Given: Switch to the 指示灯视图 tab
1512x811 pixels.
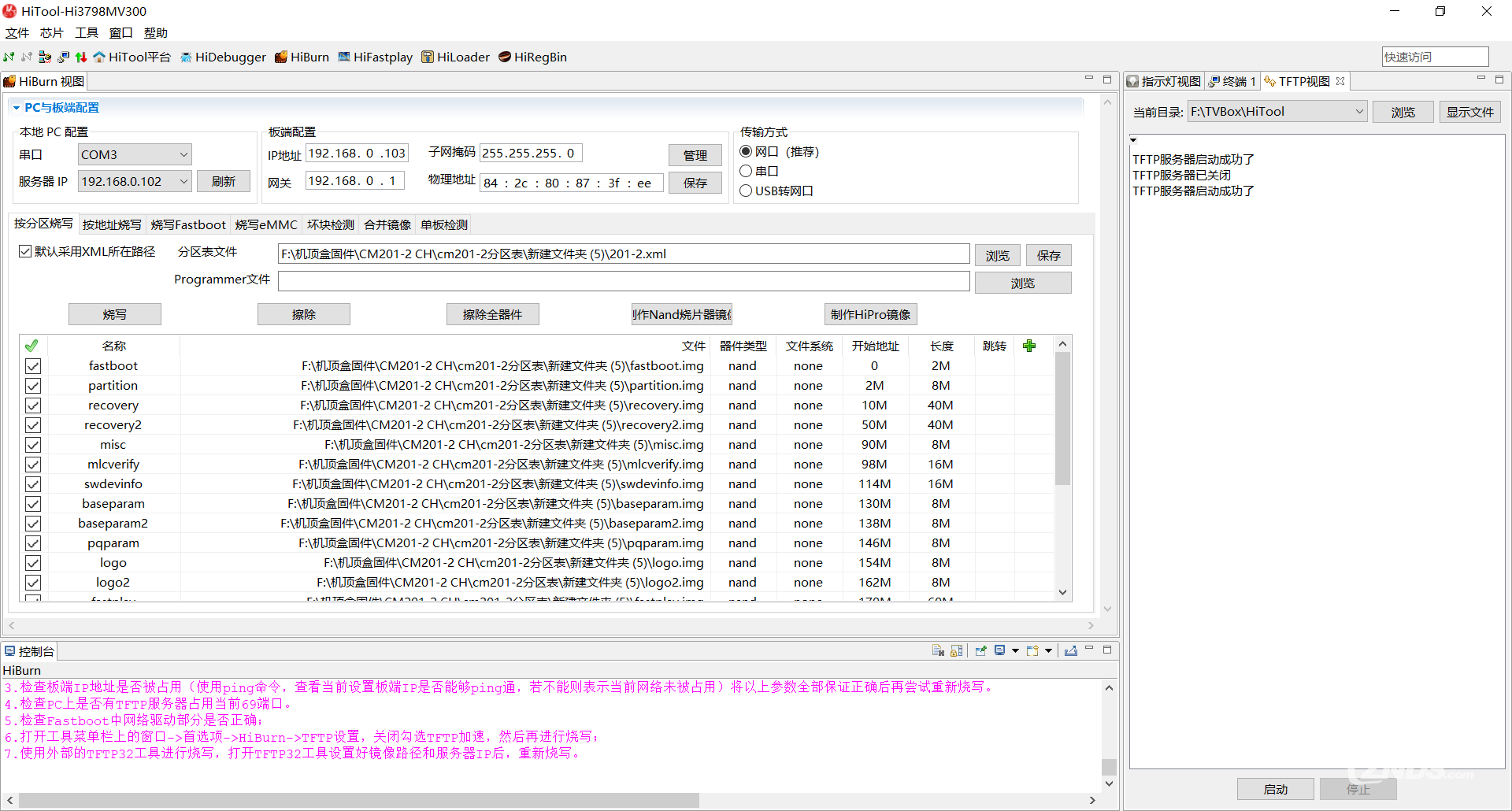Looking at the screenshot, I should click(x=1164, y=81).
